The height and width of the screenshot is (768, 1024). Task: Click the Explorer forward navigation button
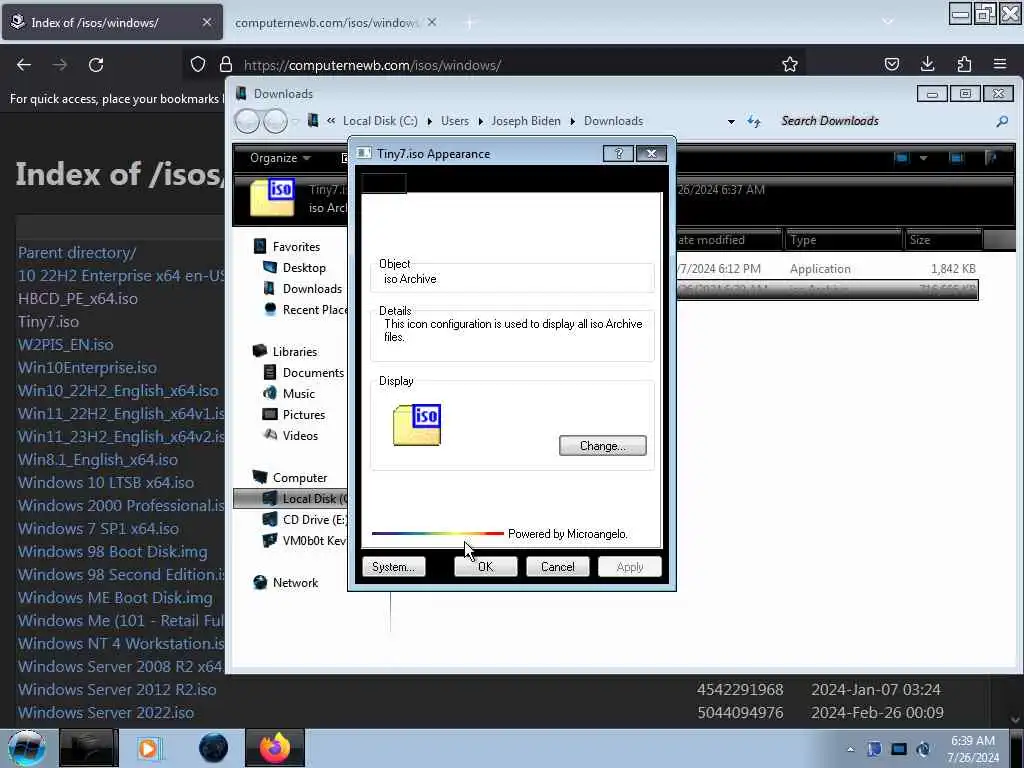(x=275, y=121)
